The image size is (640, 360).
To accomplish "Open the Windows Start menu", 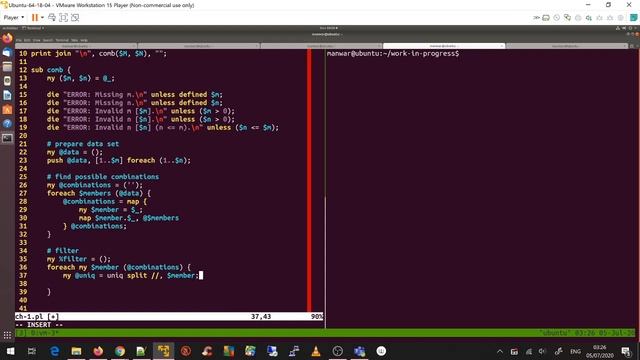I will [10, 351].
